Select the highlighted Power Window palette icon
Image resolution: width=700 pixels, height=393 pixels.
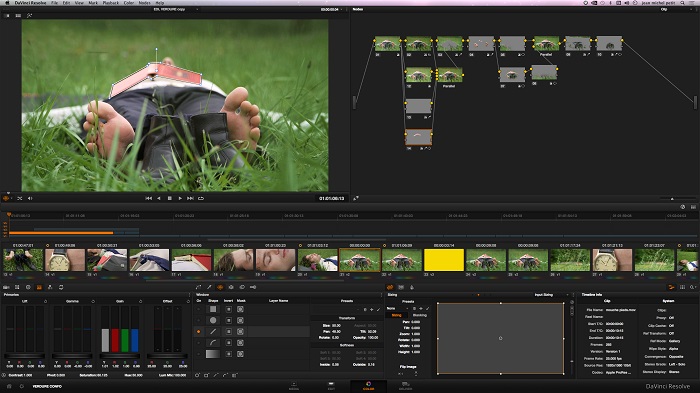[x=220, y=287]
